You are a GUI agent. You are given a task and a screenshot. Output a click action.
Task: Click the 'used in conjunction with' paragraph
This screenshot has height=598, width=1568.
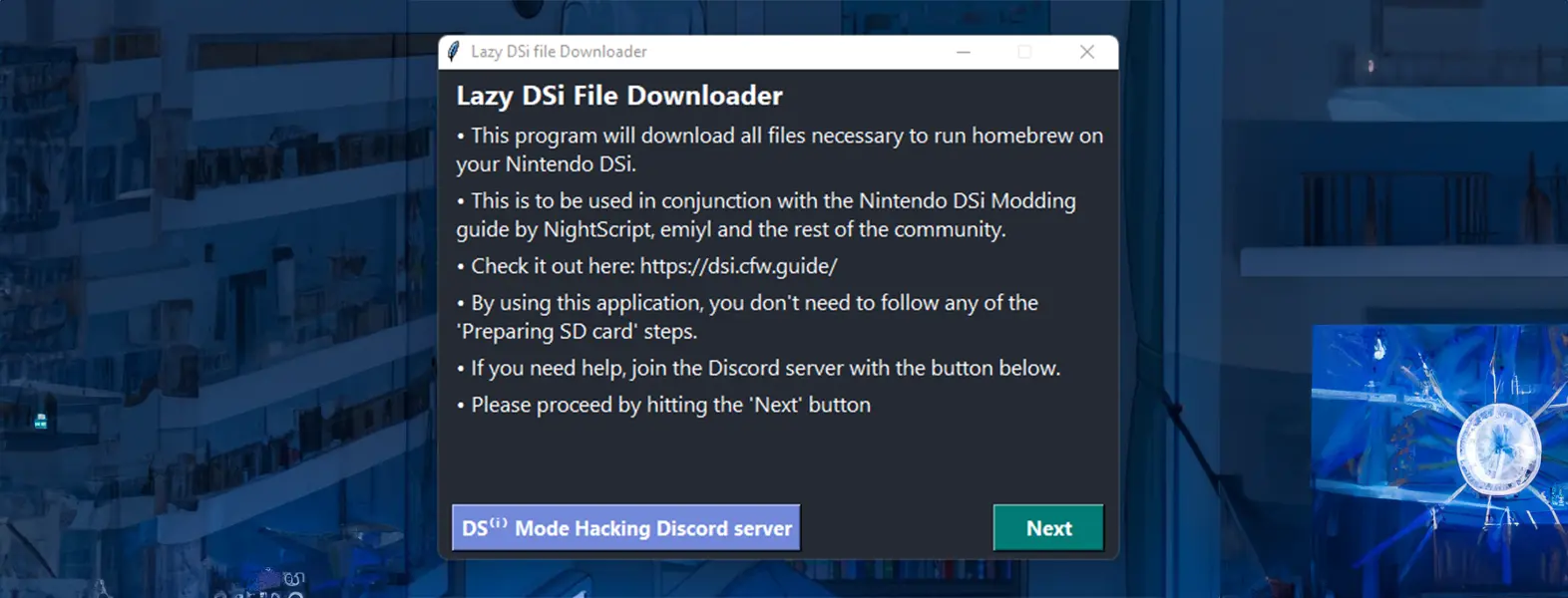[x=766, y=214]
